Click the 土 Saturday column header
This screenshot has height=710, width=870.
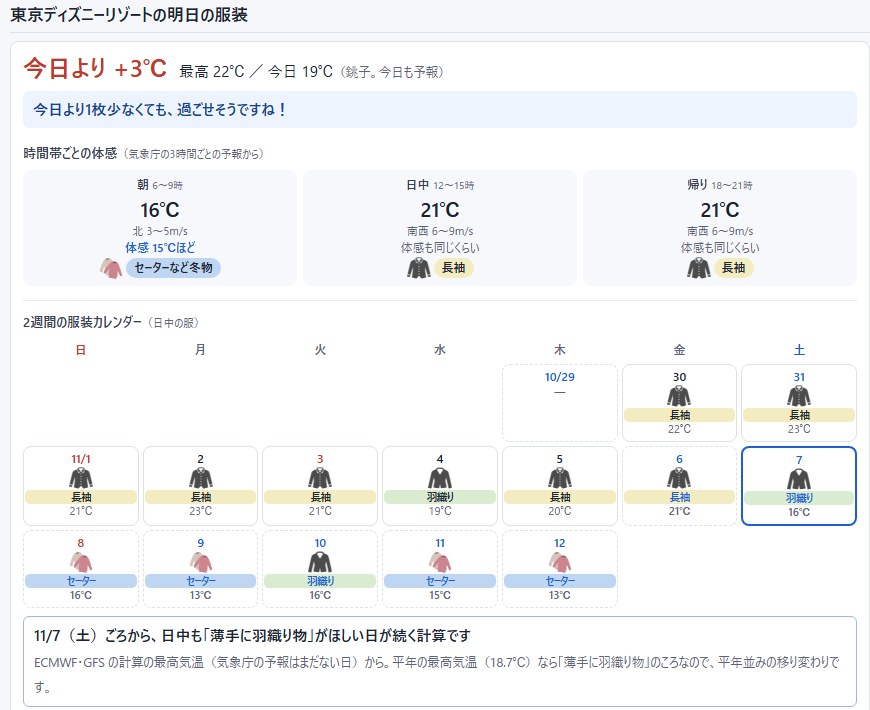click(799, 350)
